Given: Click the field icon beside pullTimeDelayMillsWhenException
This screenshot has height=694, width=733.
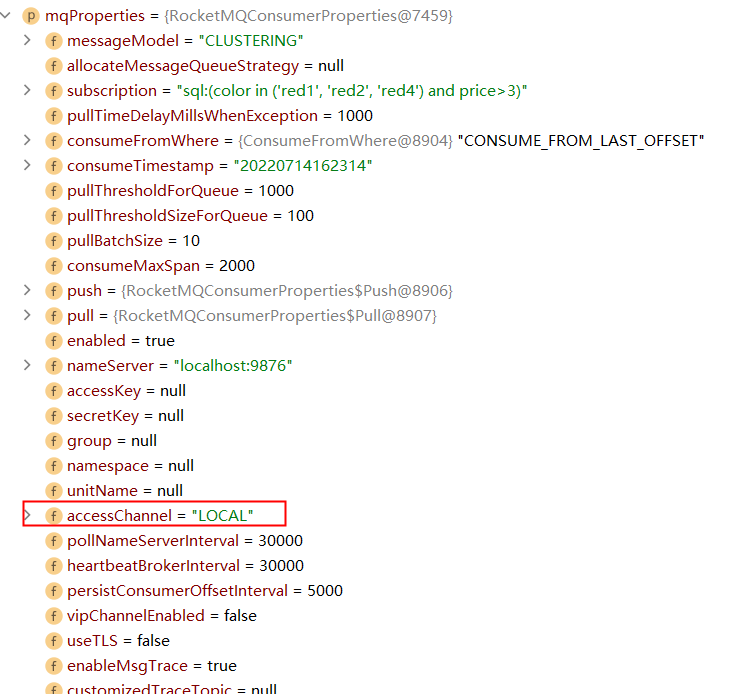Looking at the screenshot, I should 54,116.
